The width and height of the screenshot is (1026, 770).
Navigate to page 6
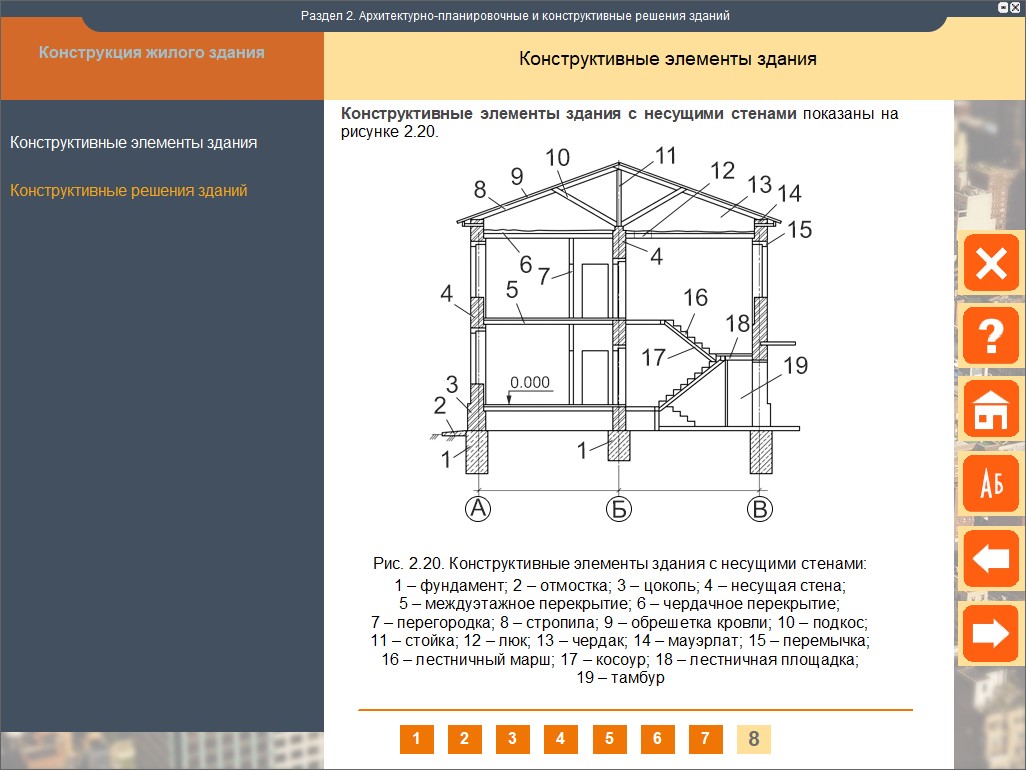click(657, 739)
